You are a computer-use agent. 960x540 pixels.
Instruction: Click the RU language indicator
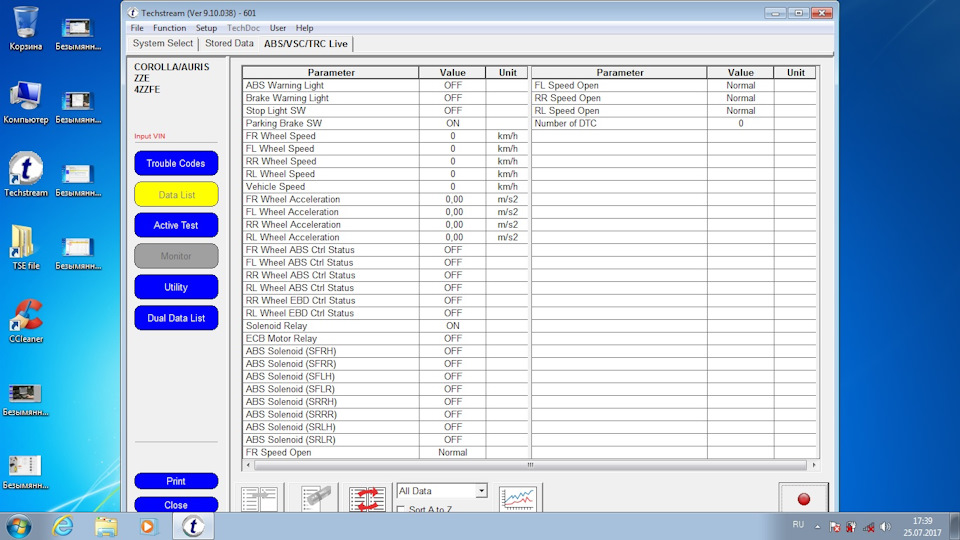(x=798, y=525)
